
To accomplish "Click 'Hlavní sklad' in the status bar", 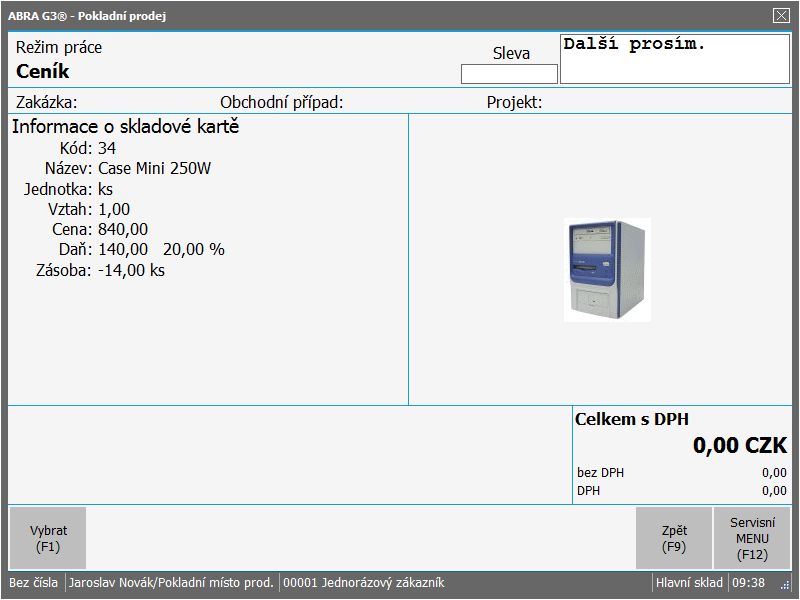I will click(689, 583).
